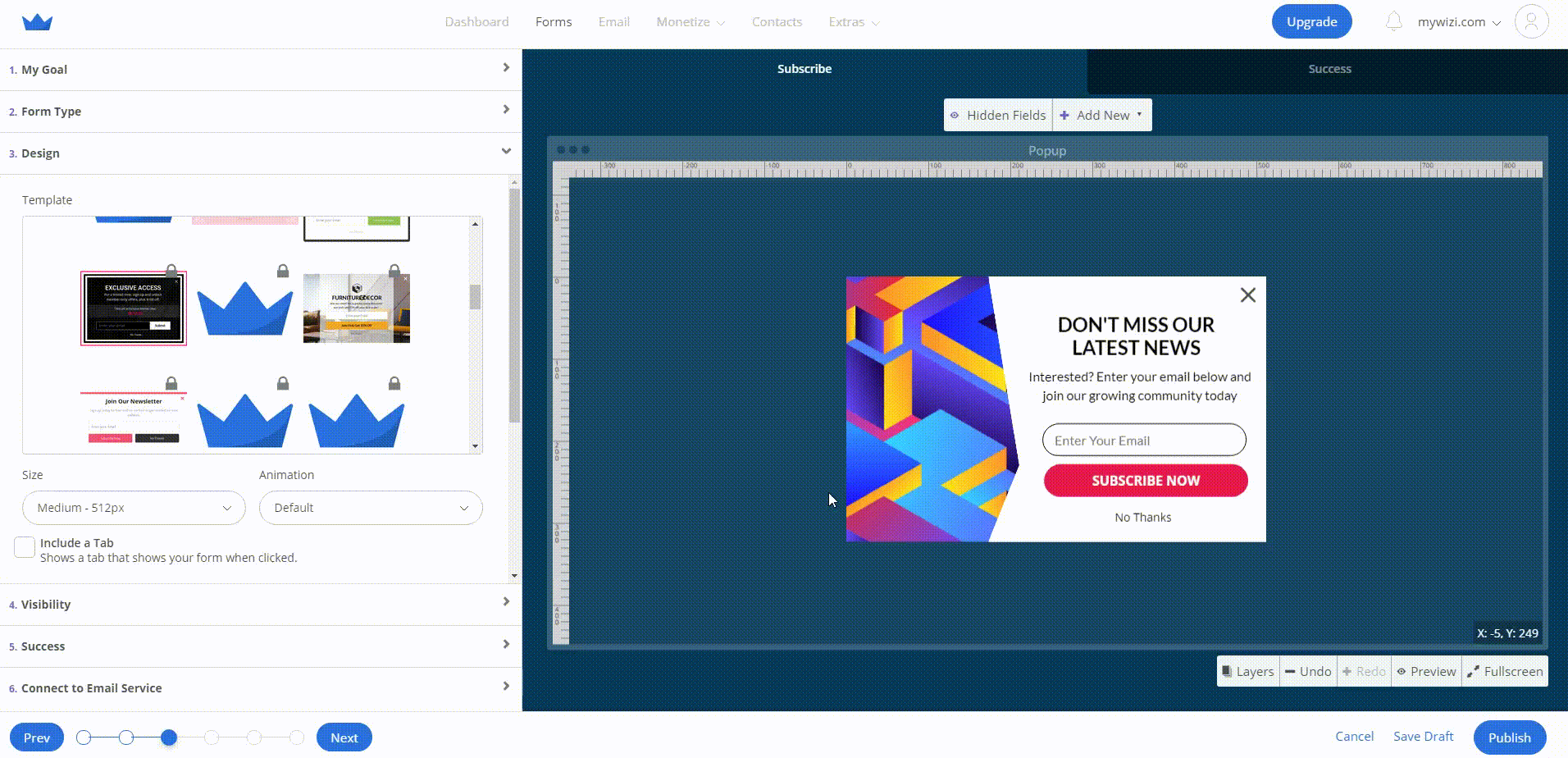Image resolution: width=1568 pixels, height=758 pixels.
Task: Enable the Include a Tab checkbox
Action: click(25, 547)
